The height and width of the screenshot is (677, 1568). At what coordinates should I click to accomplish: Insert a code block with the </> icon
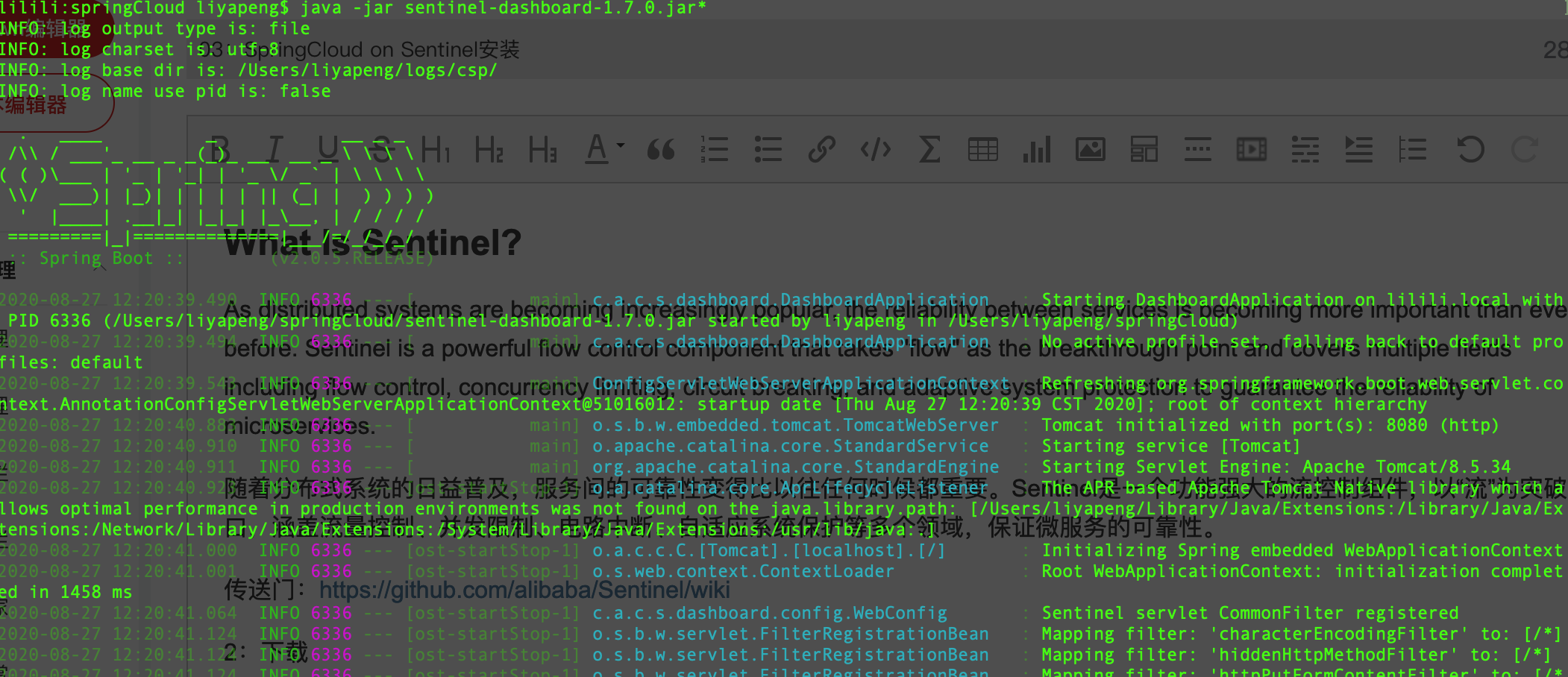pyautogui.click(x=876, y=149)
